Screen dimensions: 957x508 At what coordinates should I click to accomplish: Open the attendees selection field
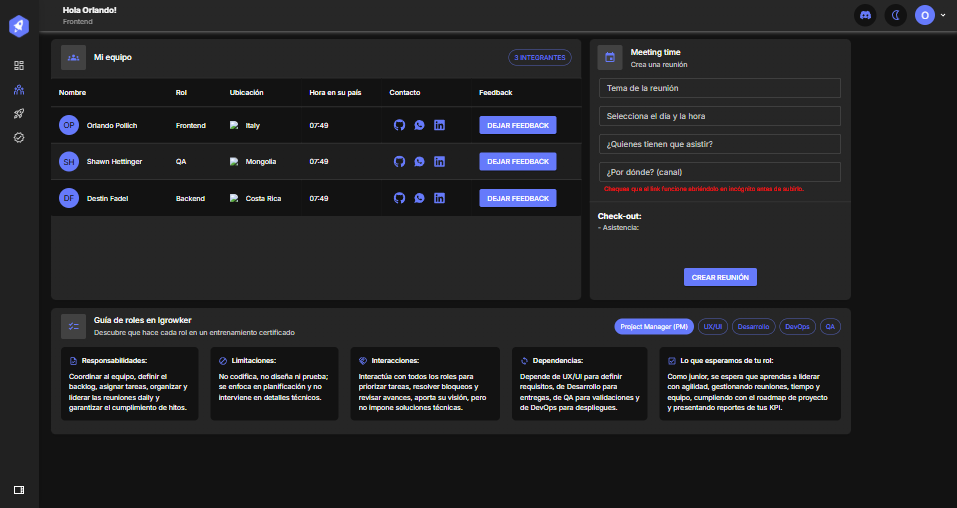point(719,144)
